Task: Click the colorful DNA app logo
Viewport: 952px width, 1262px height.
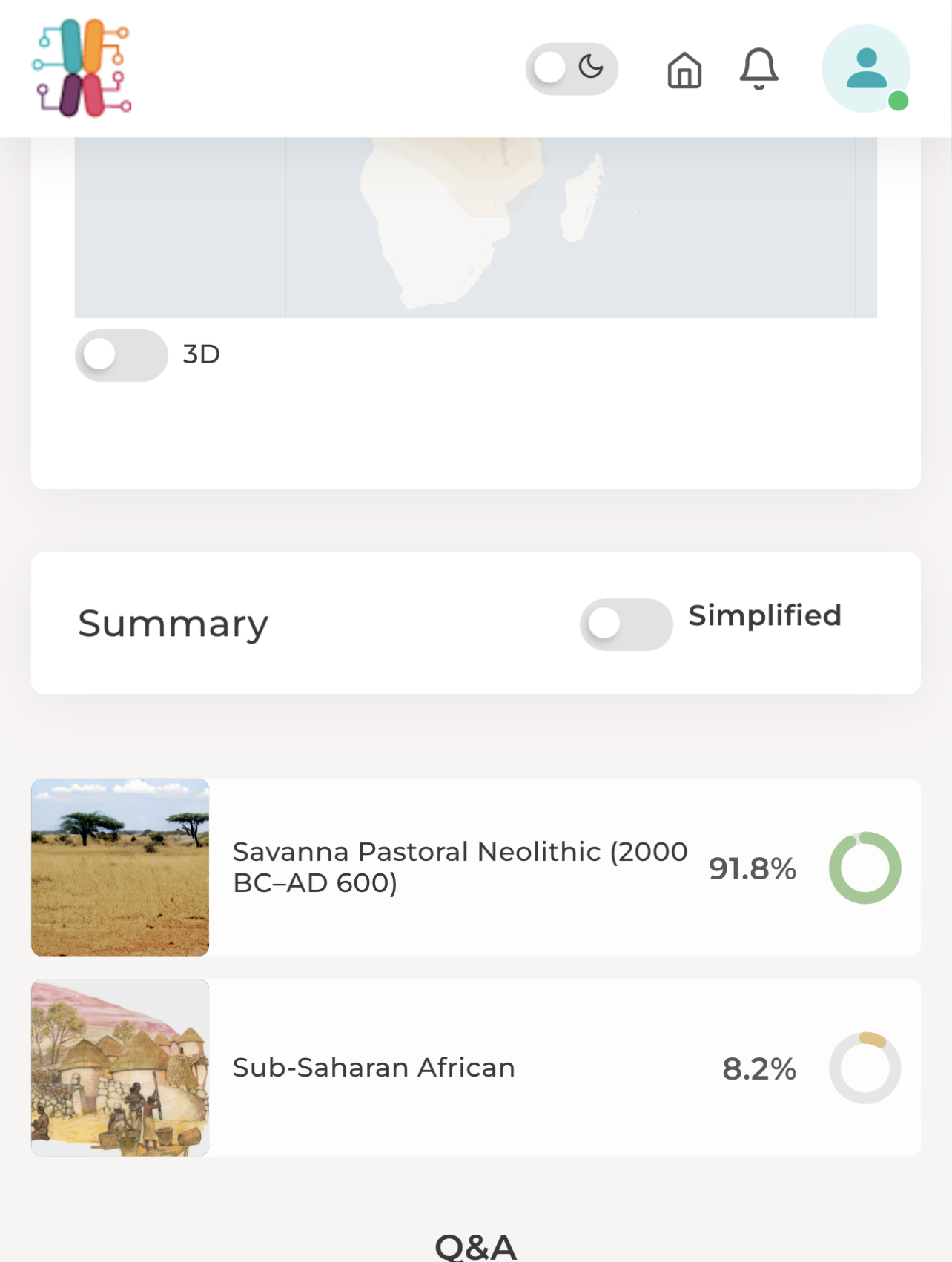Action: point(82,68)
